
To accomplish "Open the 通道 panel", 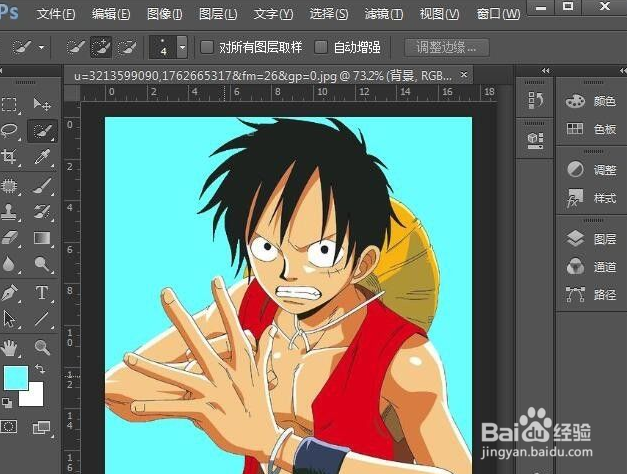I will 591,266.
